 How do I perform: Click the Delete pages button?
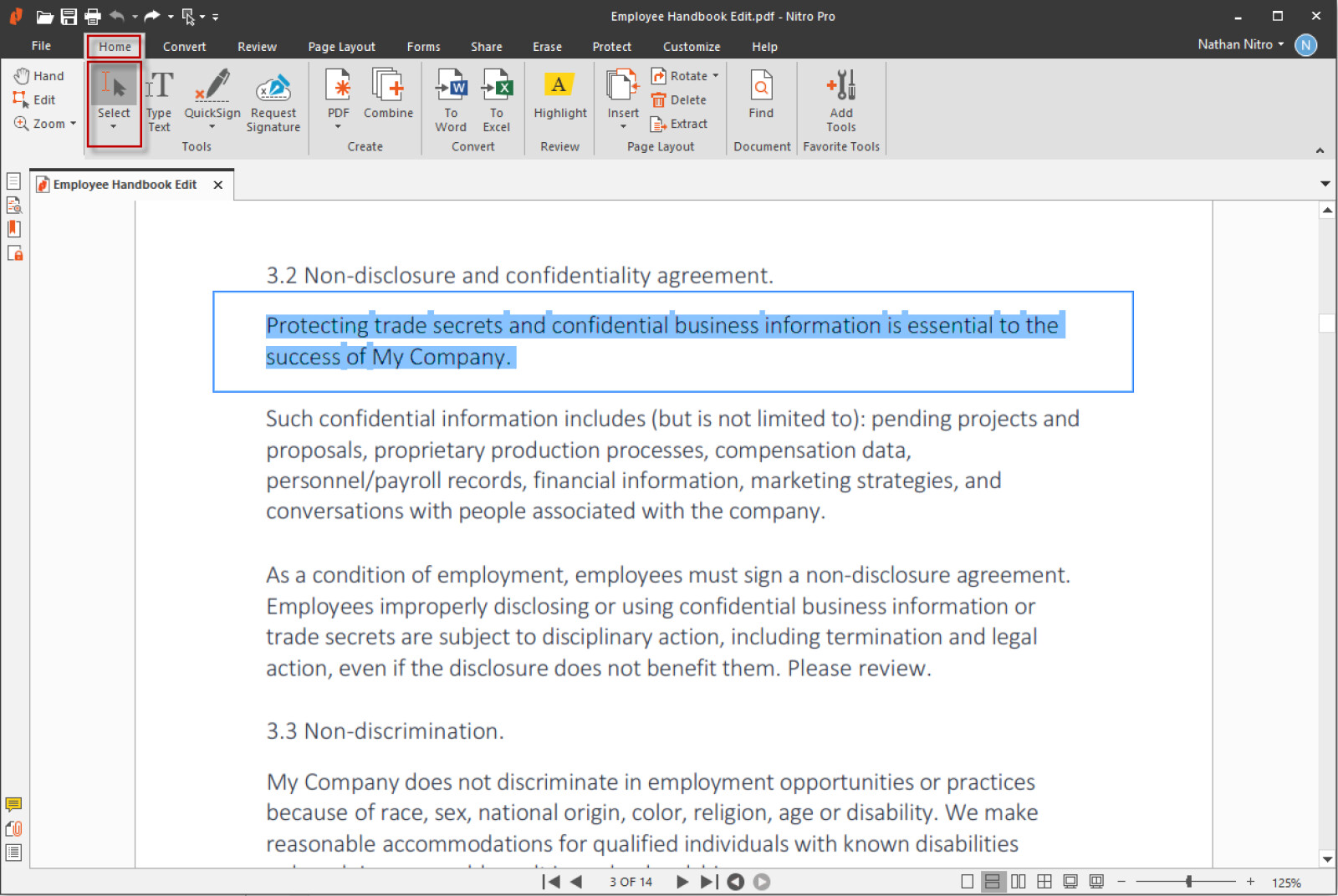tap(679, 100)
